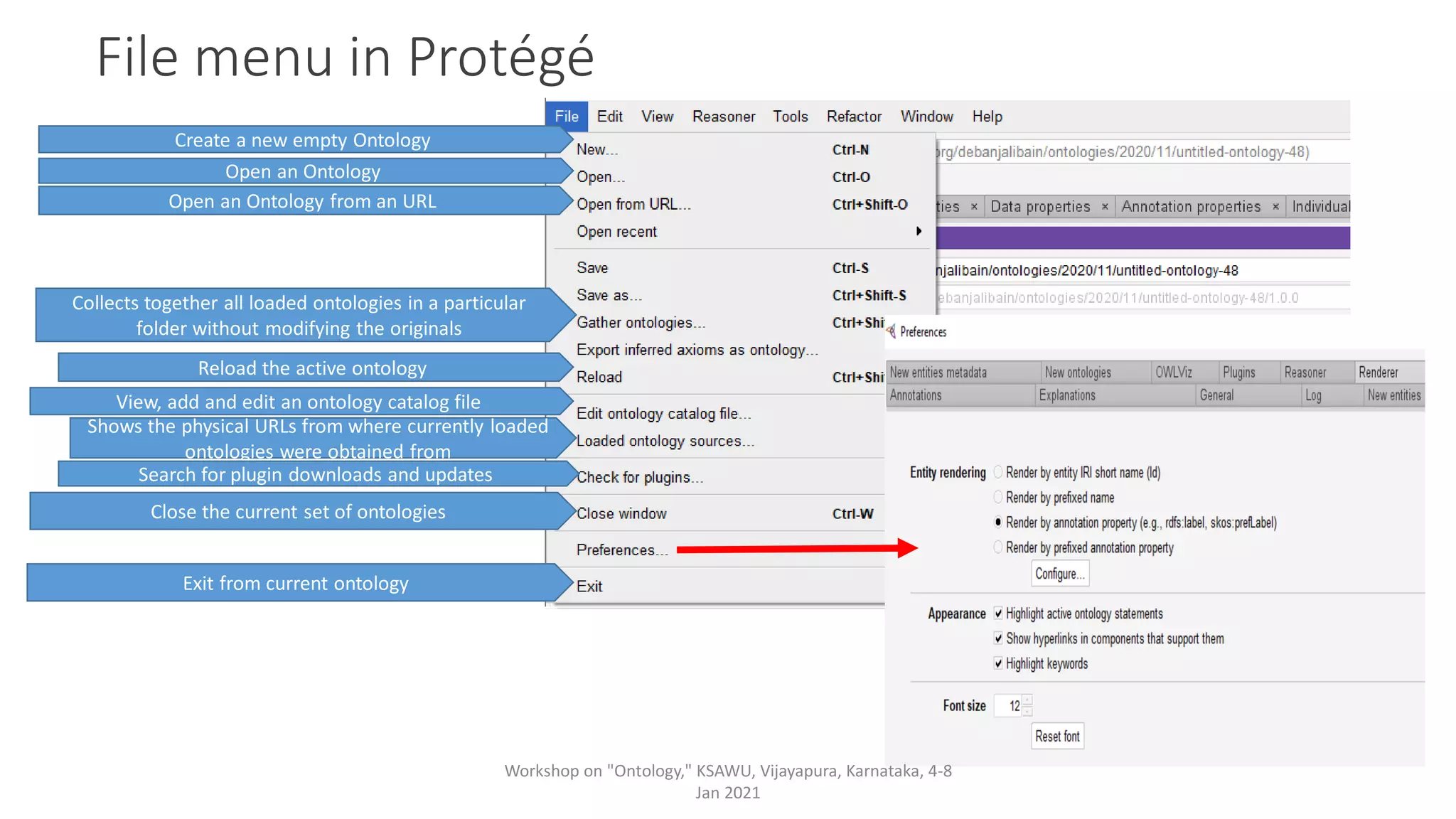Open the Log preferences tab
The height and width of the screenshot is (819, 1456).
click(1332, 395)
